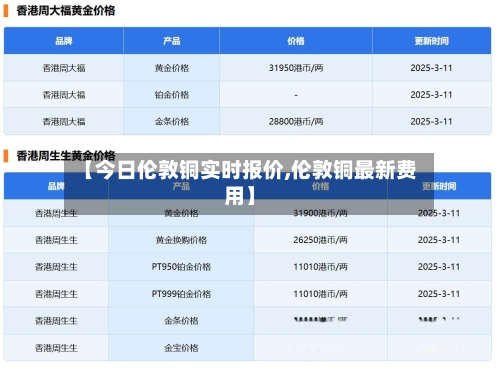Click the price "31900港币/两"
This screenshot has height=368, width=500.
click(320, 213)
